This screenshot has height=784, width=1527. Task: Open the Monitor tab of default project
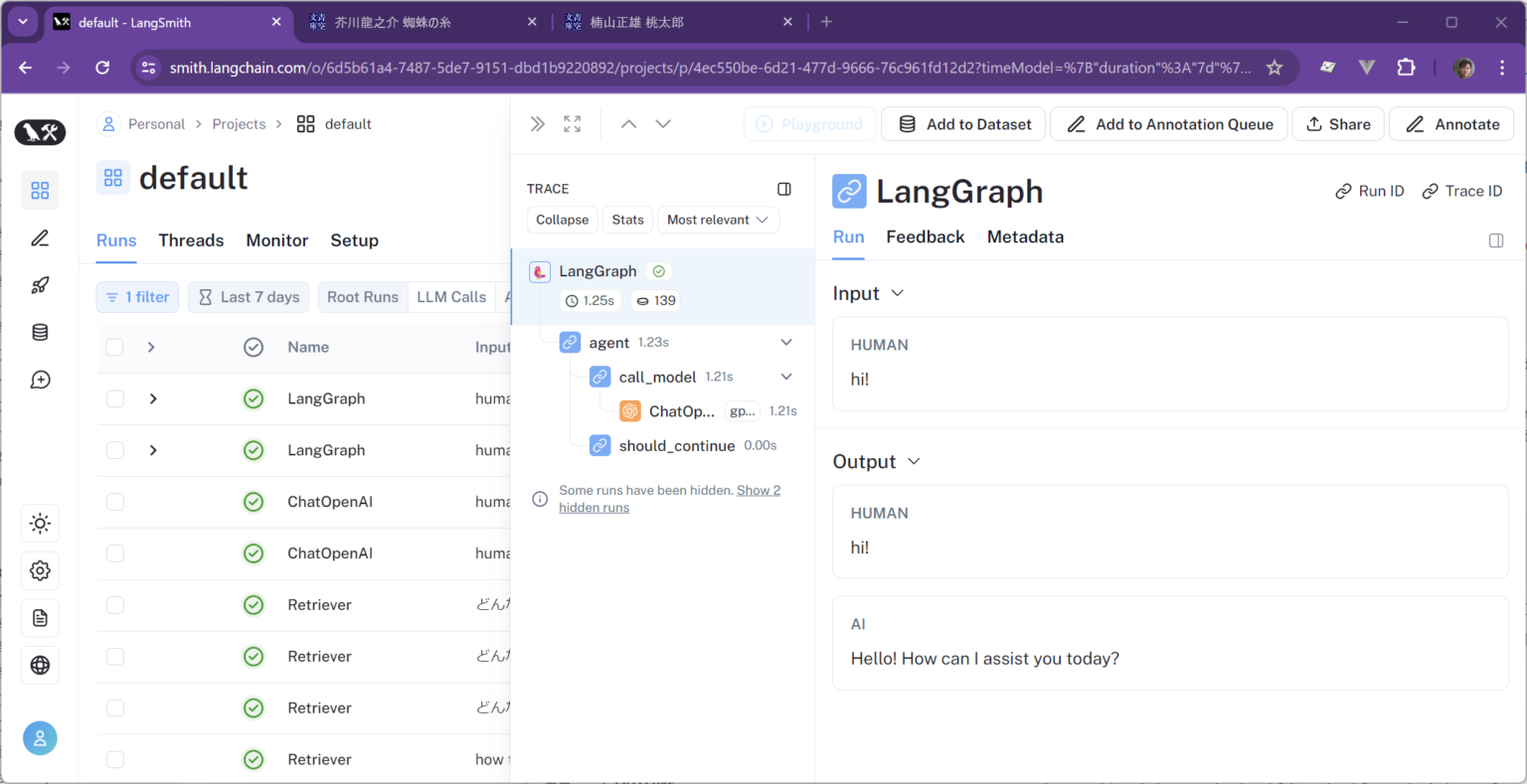pos(276,239)
